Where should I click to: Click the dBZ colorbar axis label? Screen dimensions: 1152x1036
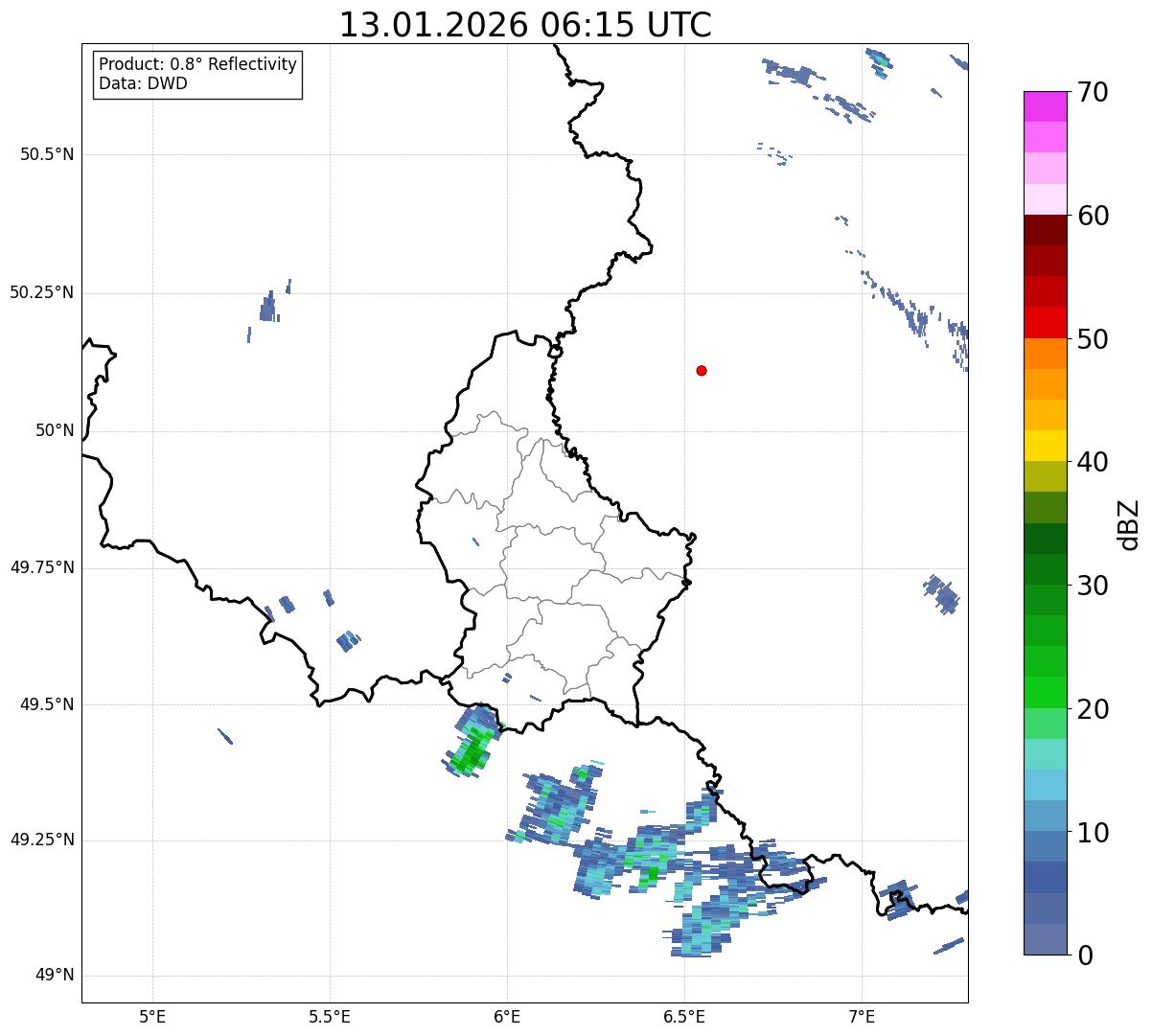tap(1129, 524)
